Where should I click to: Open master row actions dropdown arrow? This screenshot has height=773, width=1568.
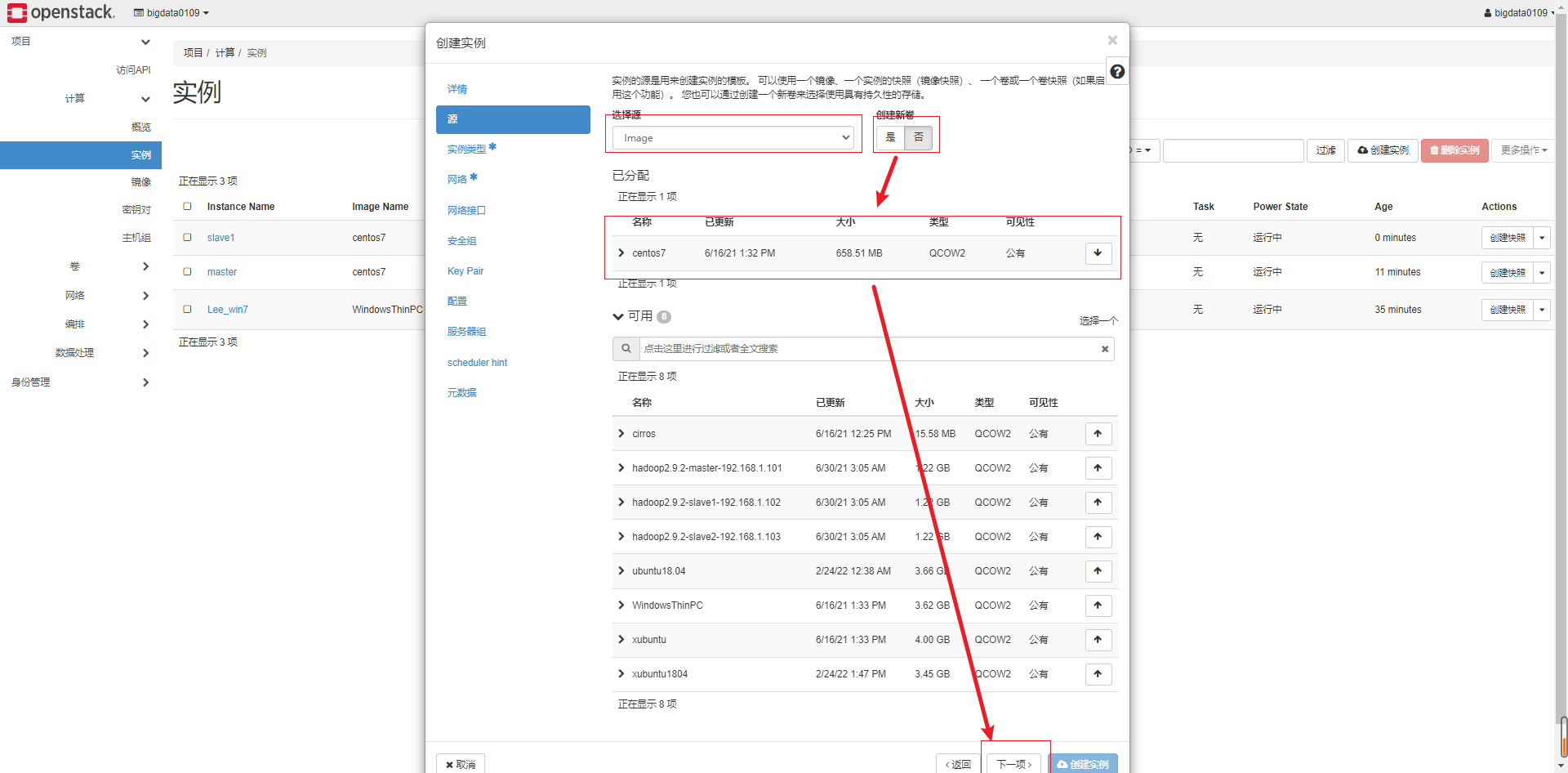[x=1542, y=272]
